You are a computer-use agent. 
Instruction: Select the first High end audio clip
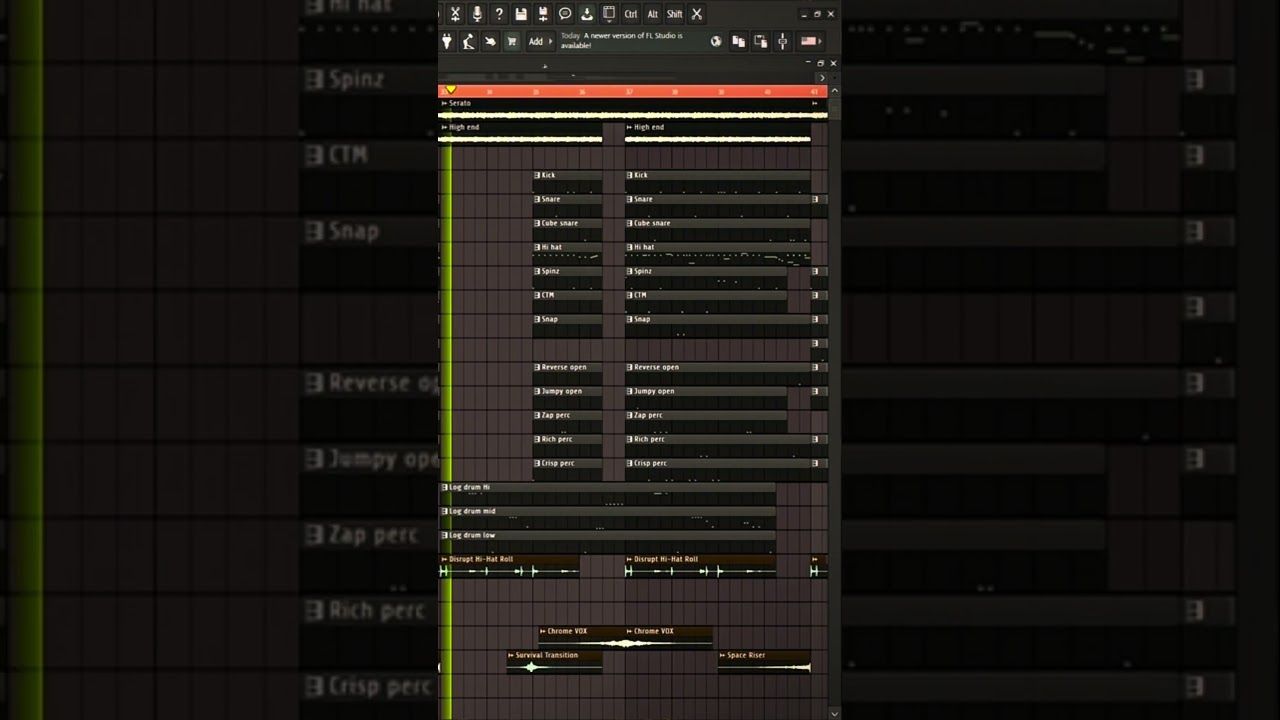[520, 134]
